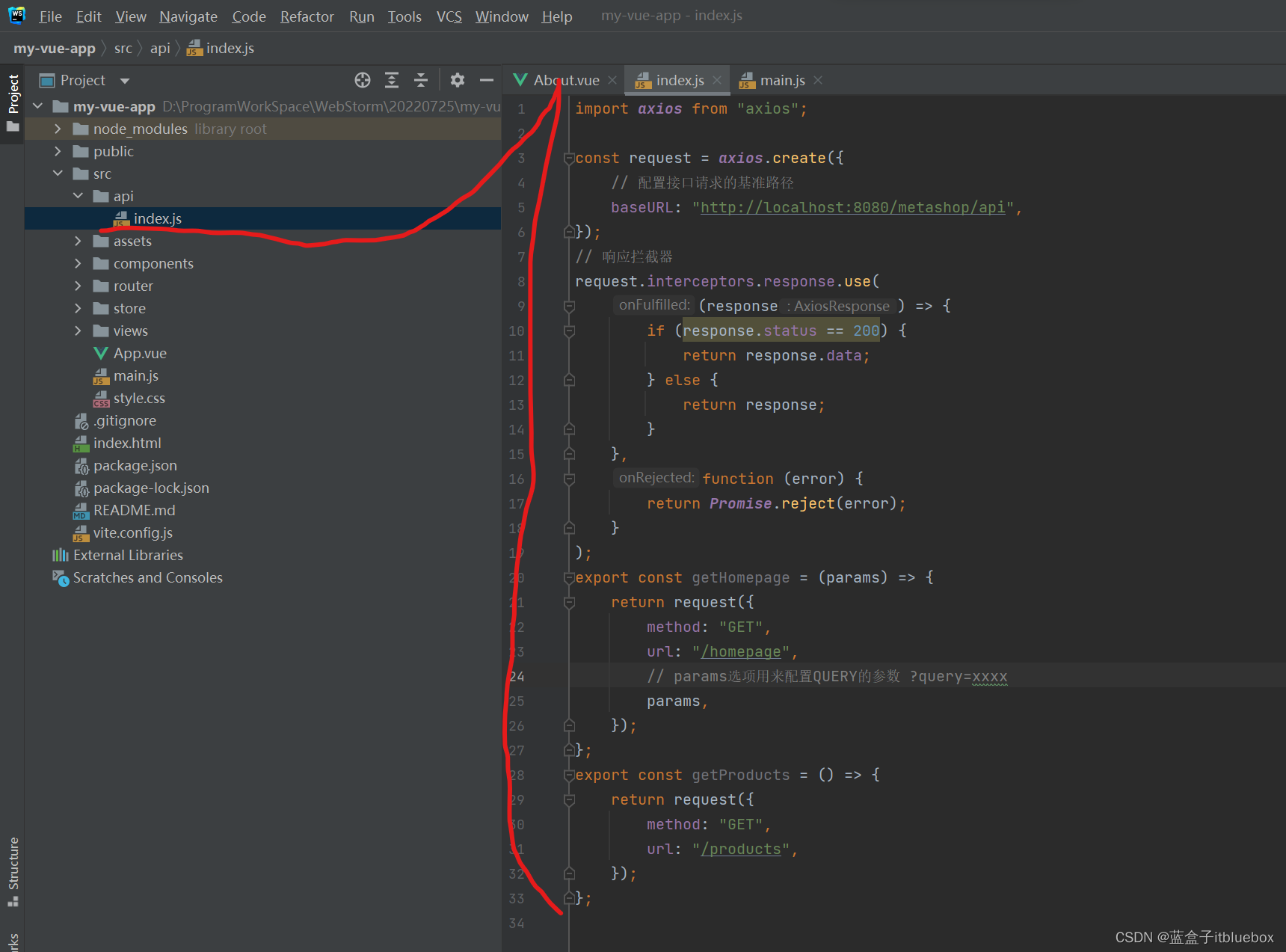Open the Refactor menu
This screenshot has height=952, width=1286.
pyautogui.click(x=307, y=16)
